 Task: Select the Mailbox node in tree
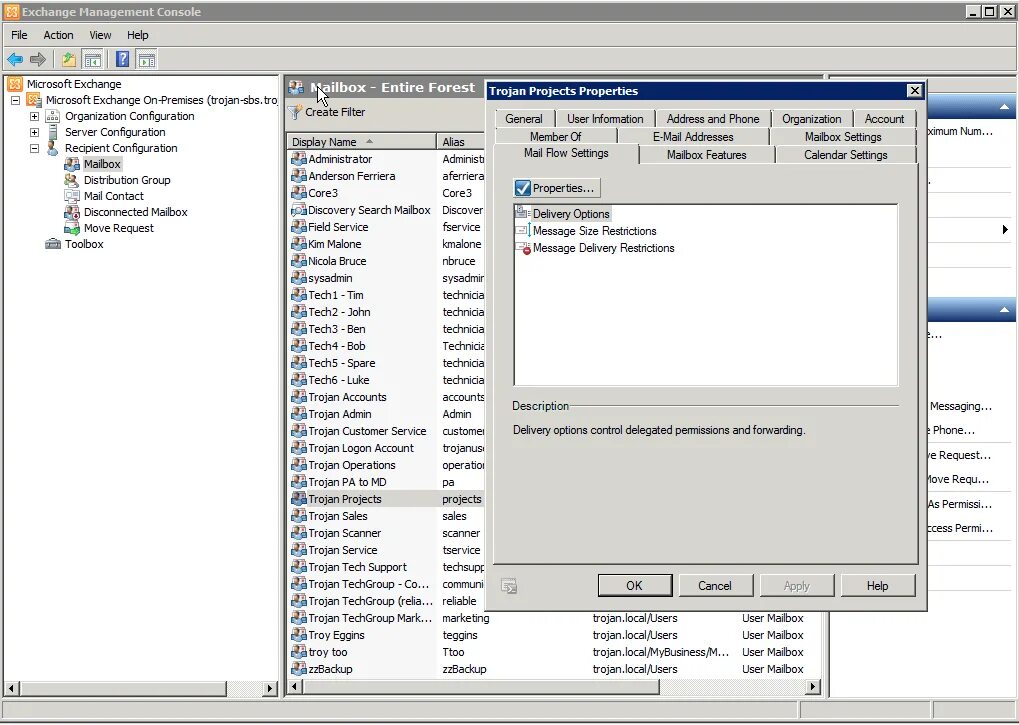coord(102,164)
